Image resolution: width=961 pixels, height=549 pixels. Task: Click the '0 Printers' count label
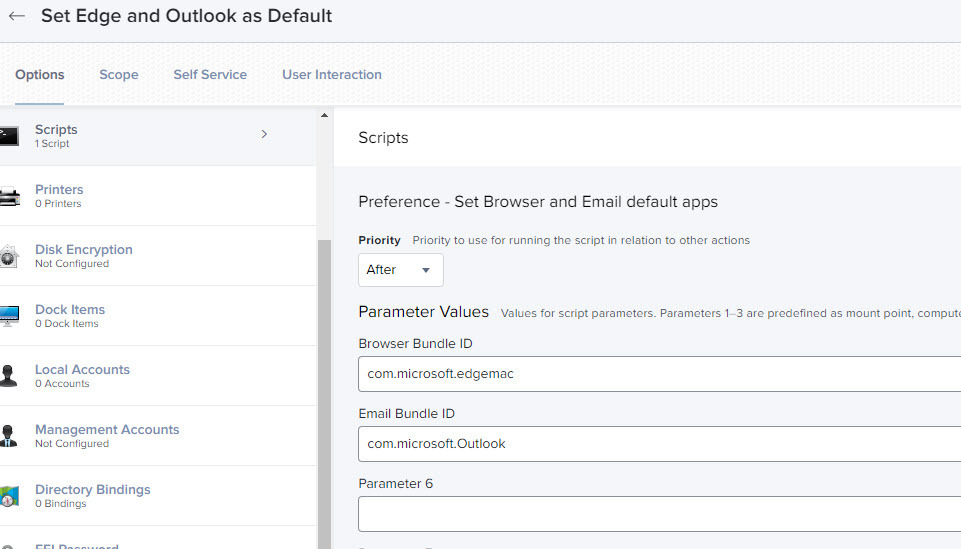(58, 204)
